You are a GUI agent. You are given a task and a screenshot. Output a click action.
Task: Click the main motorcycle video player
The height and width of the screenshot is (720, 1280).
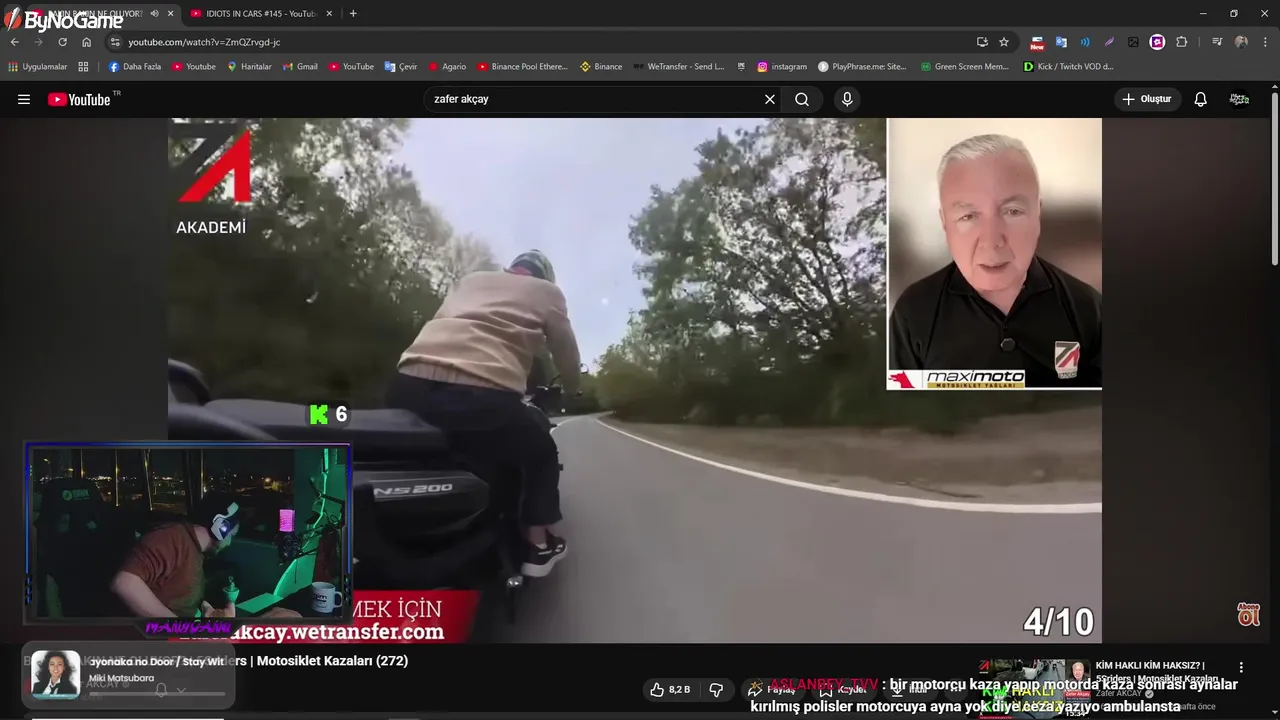pyautogui.click(x=635, y=380)
